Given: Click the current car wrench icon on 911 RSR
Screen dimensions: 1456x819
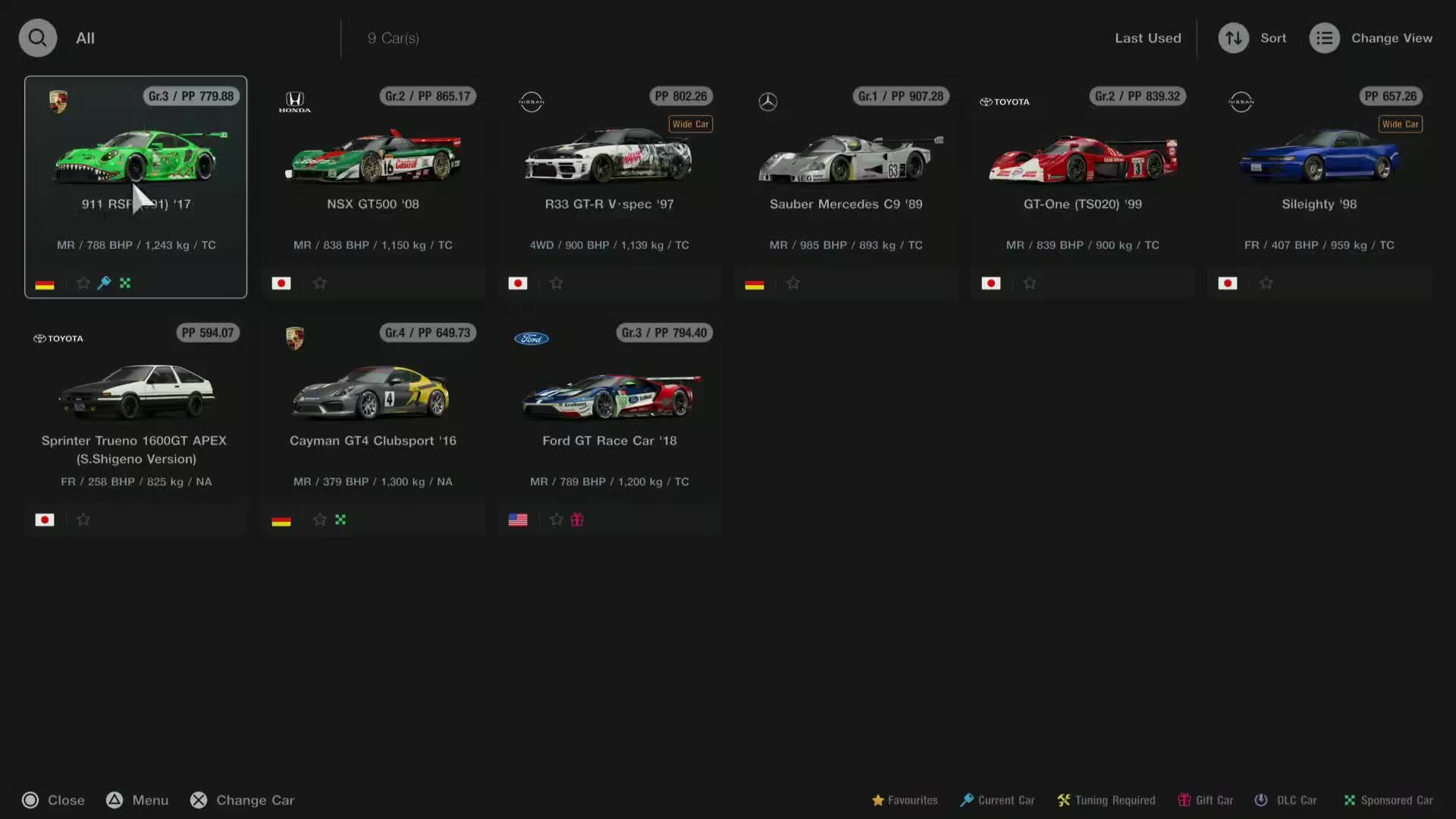Looking at the screenshot, I should coord(105,283).
